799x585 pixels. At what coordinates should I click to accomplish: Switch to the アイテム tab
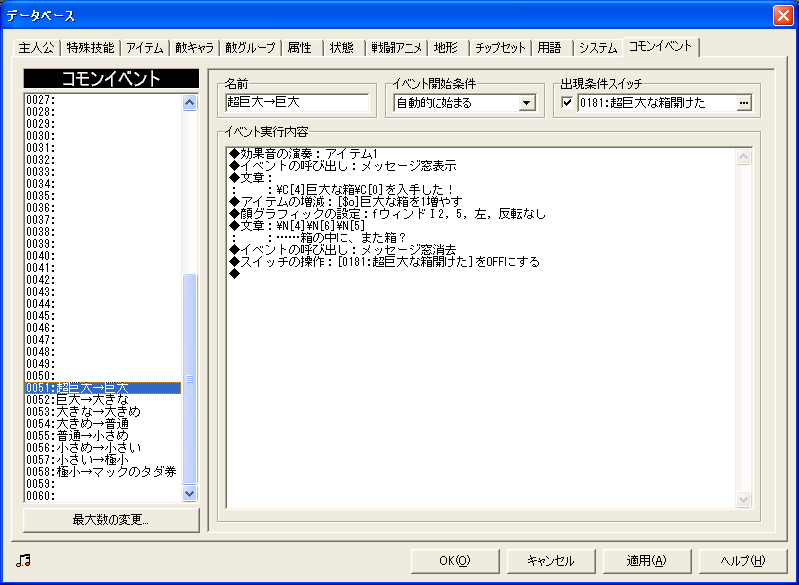[x=145, y=48]
